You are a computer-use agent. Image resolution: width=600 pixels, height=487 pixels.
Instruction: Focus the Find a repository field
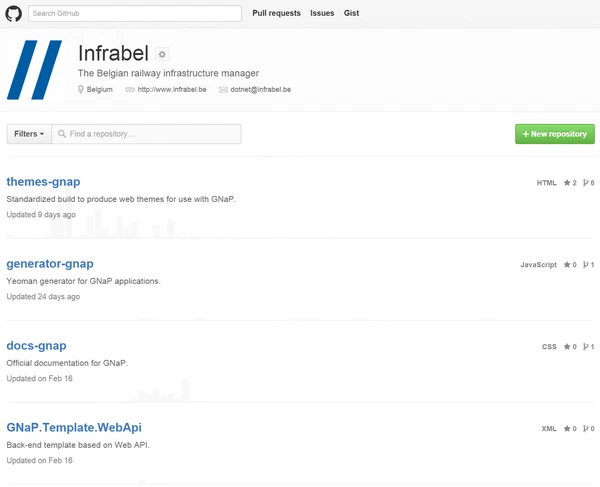coord(147,134)
